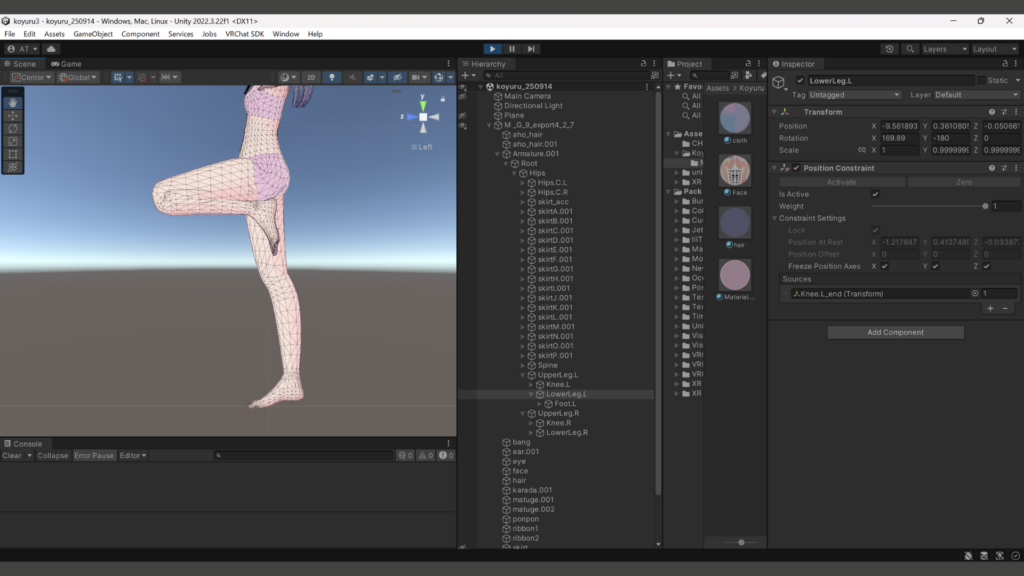Toggle 2D view mode in Scene
Image resolution: width=1024 pixels, height=576 pixels.
point(311,77)
